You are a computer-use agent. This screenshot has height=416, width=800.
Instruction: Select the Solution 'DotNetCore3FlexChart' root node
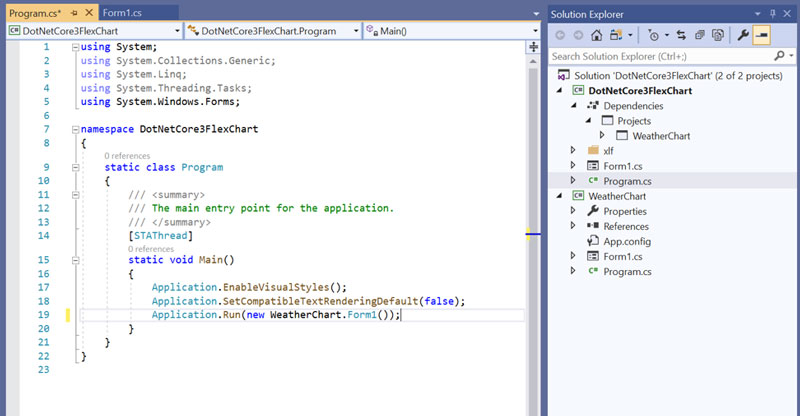[x=679, y=76]
